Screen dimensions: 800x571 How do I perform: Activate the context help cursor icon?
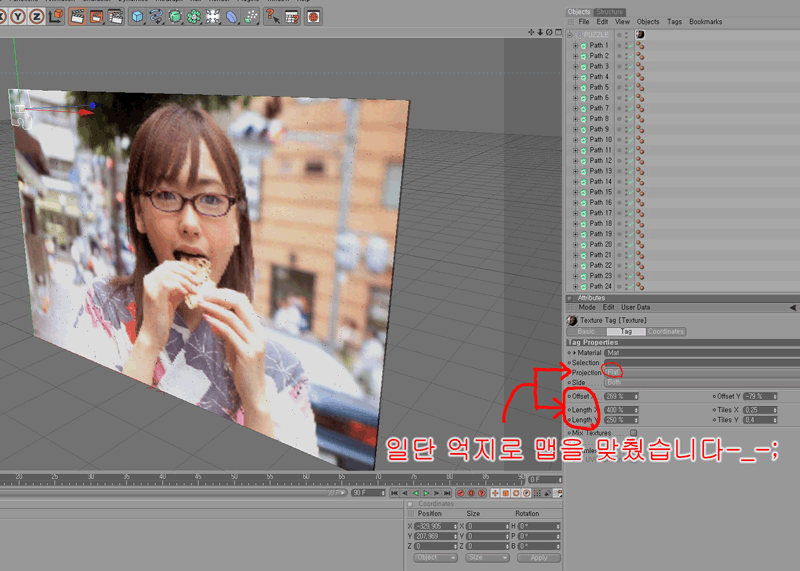(x=273, y=17)
